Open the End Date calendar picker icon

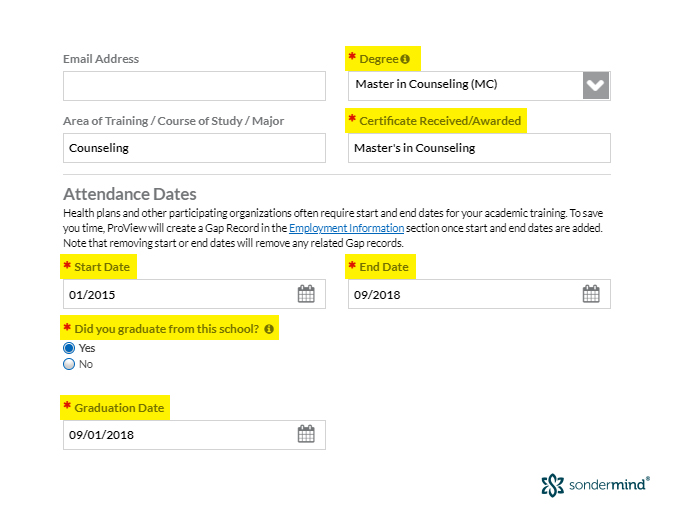pyautogui.click(x=591, y=294)
